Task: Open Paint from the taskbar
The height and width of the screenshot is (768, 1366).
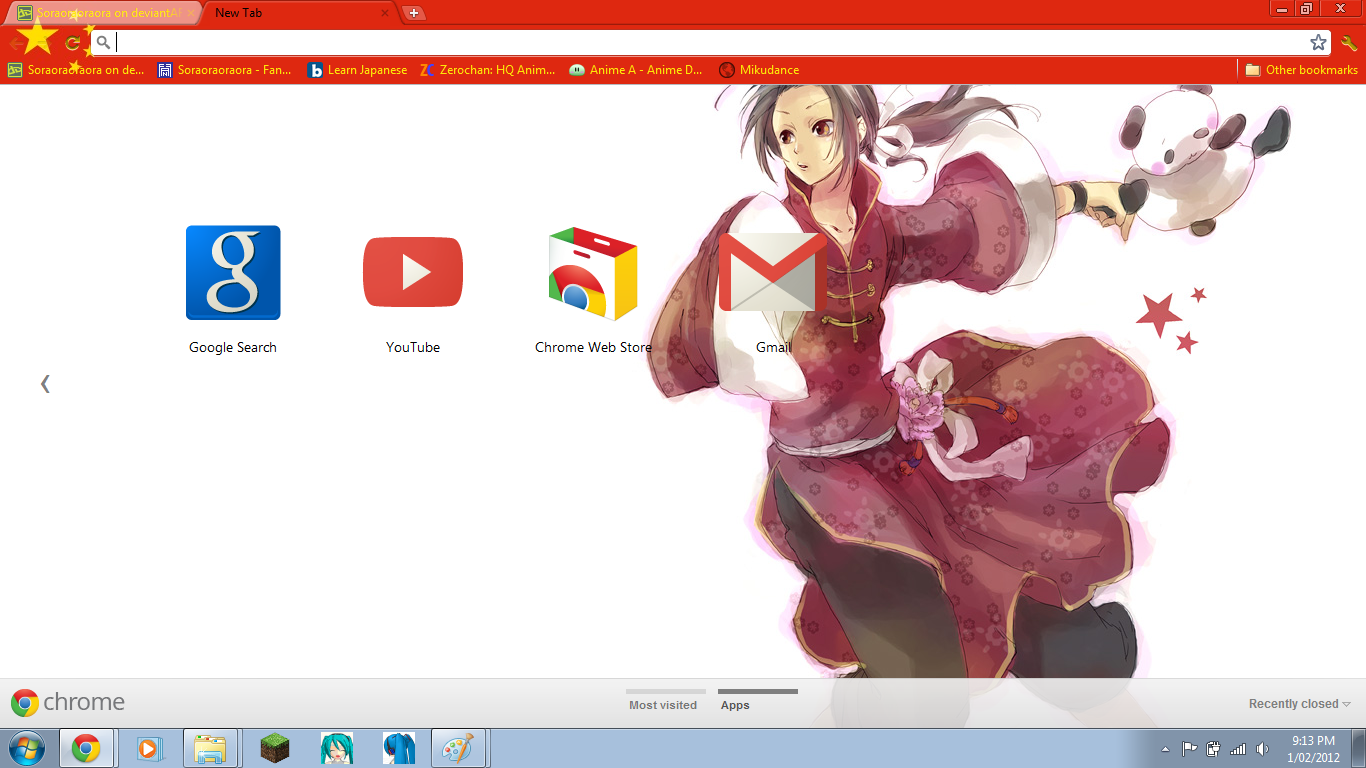Action: click(x=458, y=748)
